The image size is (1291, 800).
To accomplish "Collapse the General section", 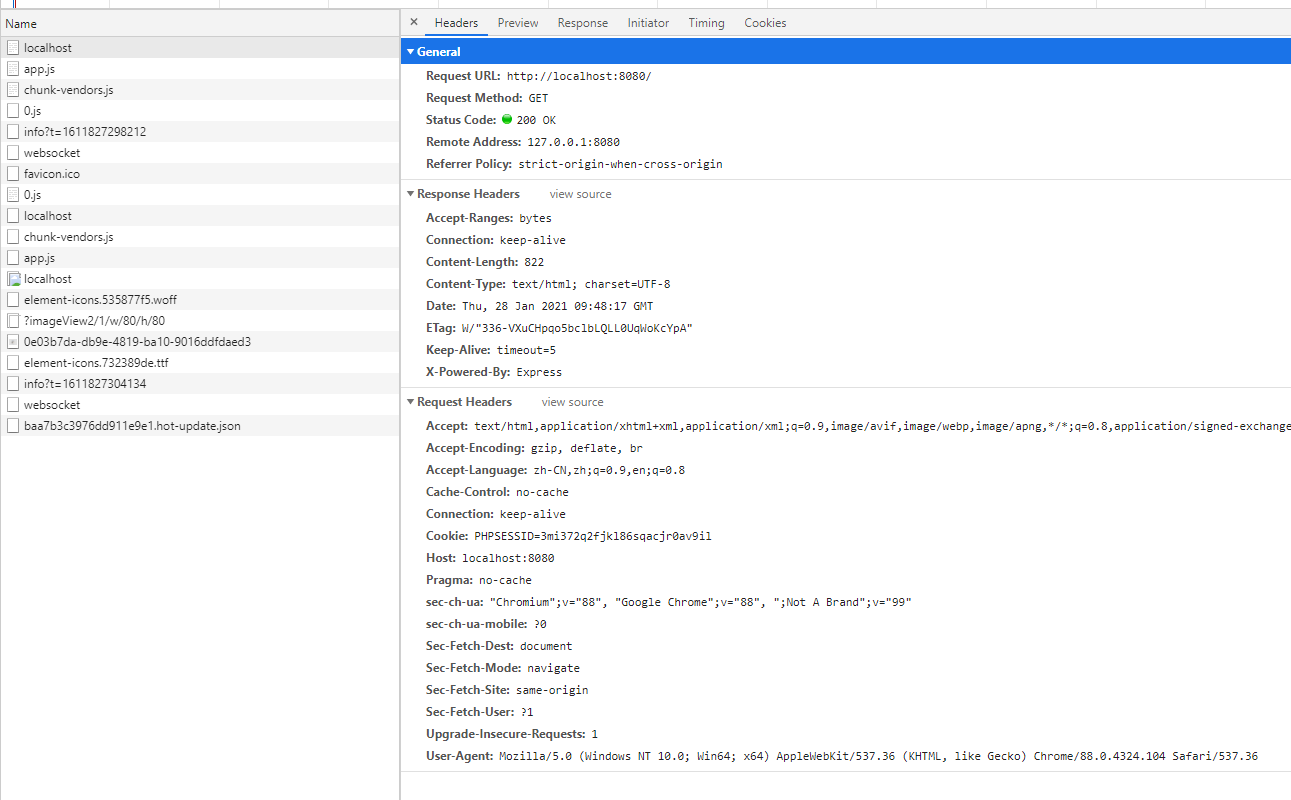I will point(410,51).
